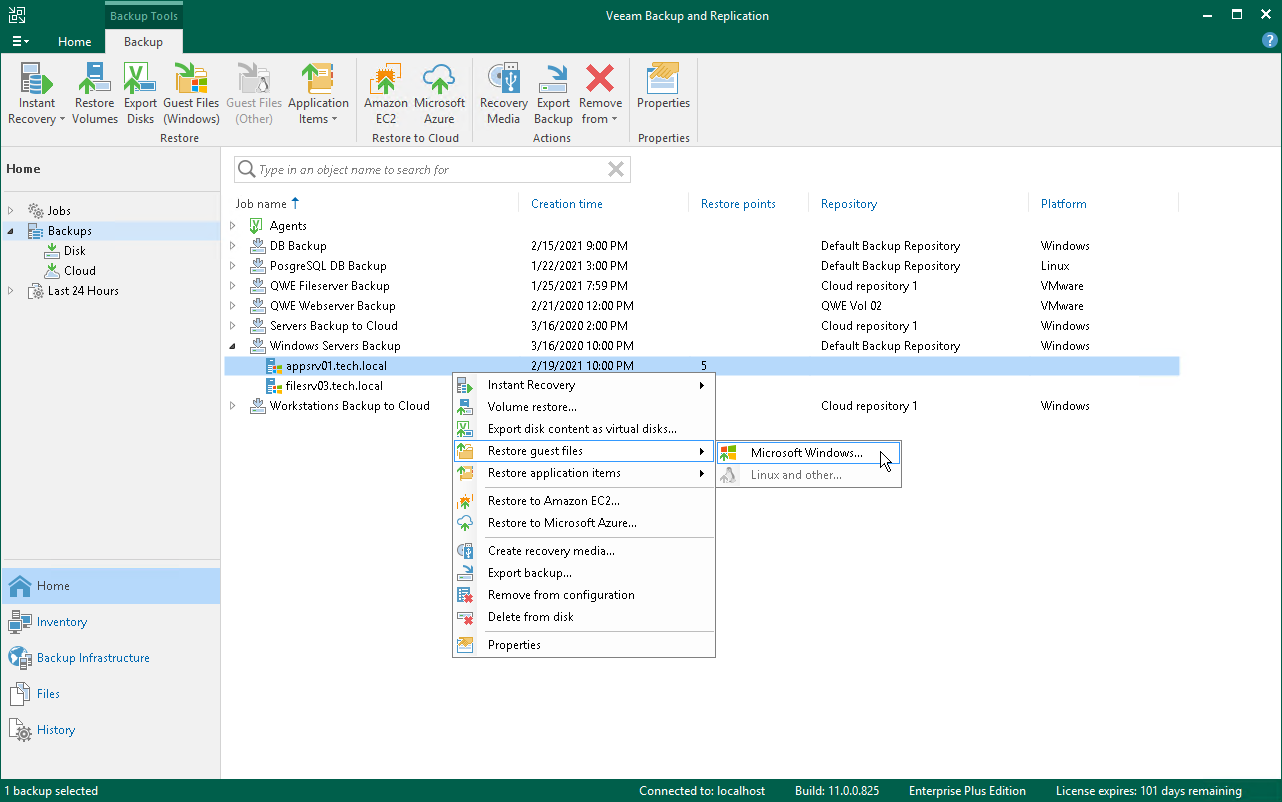The image size is (1282, 802).
Task: Sort by the Creation time column
Action: pos(567,204)
